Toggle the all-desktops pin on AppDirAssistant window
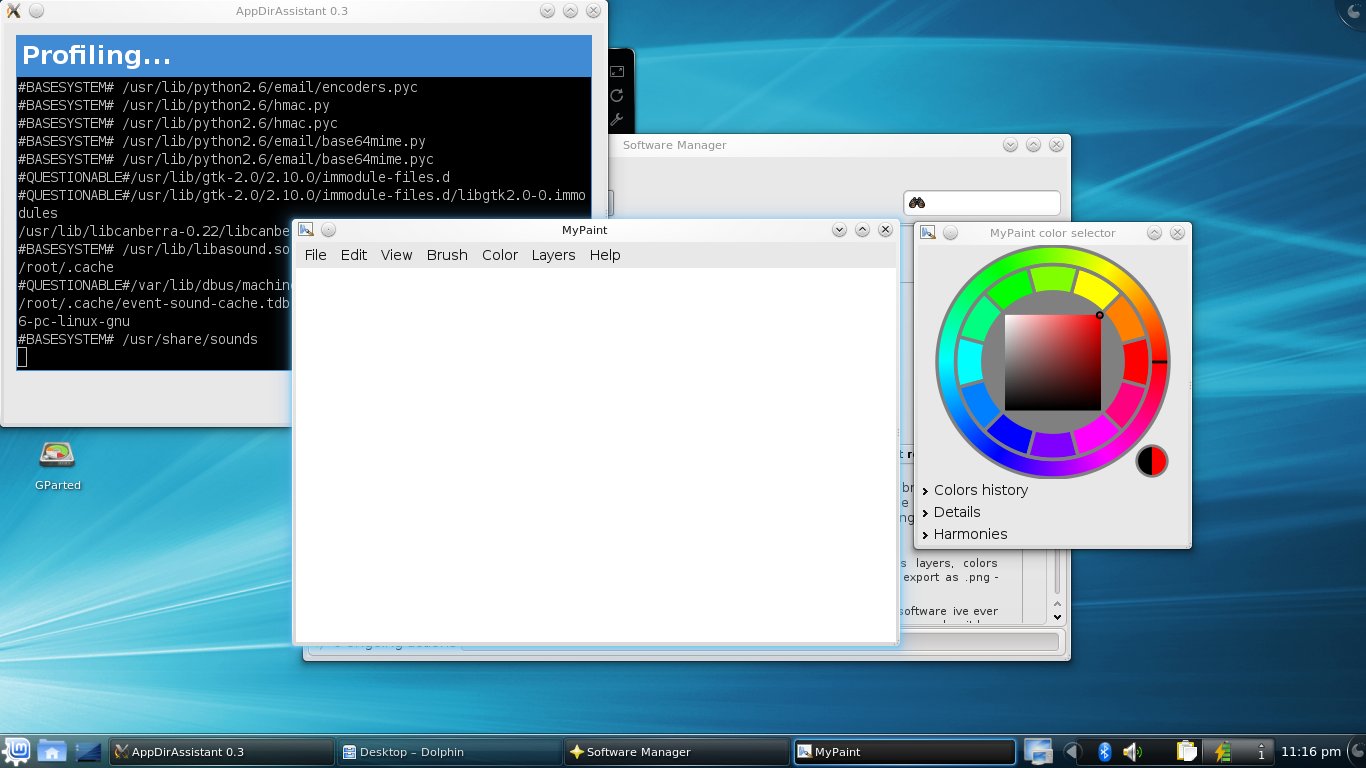The image size is (1366, 768). [36, 11]
